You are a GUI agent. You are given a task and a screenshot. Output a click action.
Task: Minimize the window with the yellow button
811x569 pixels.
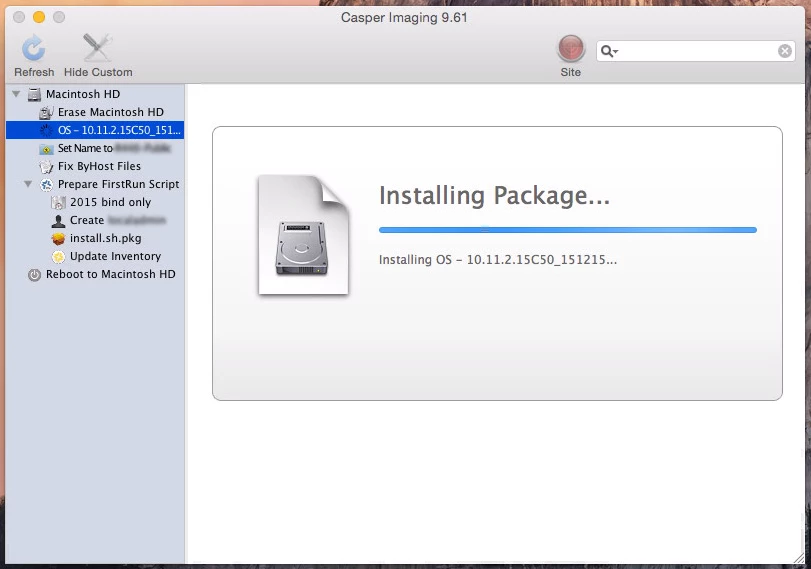tap(39, 17)
